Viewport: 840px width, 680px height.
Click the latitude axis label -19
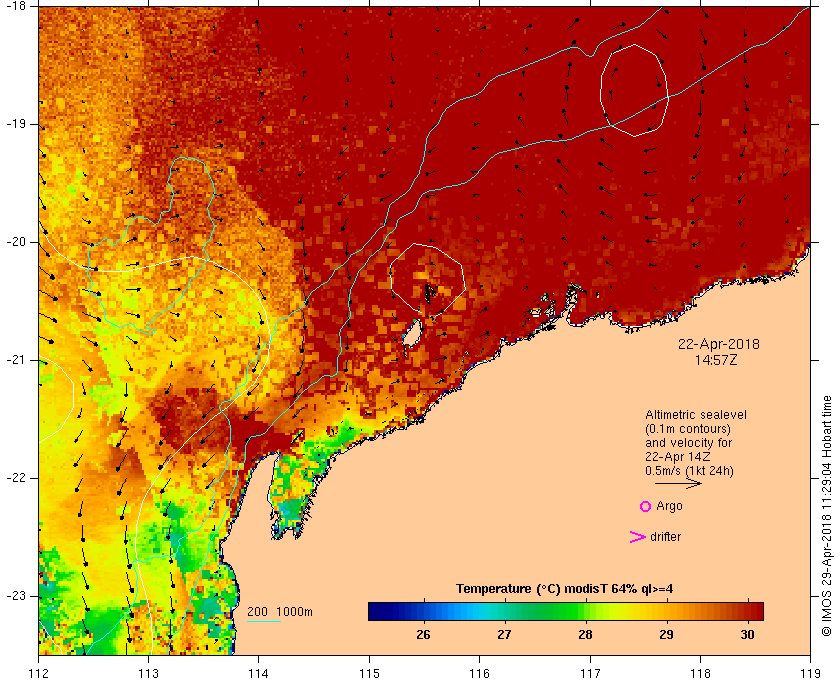[x=16, y=124]
